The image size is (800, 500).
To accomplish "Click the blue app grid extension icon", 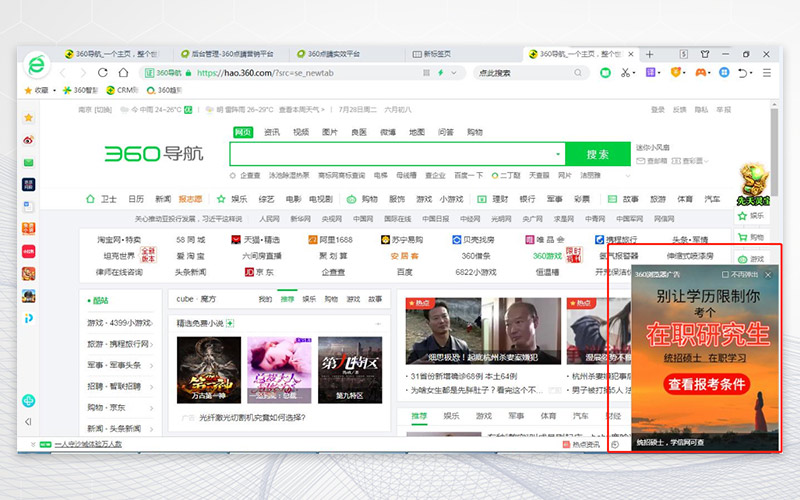I will click(724, 73).
